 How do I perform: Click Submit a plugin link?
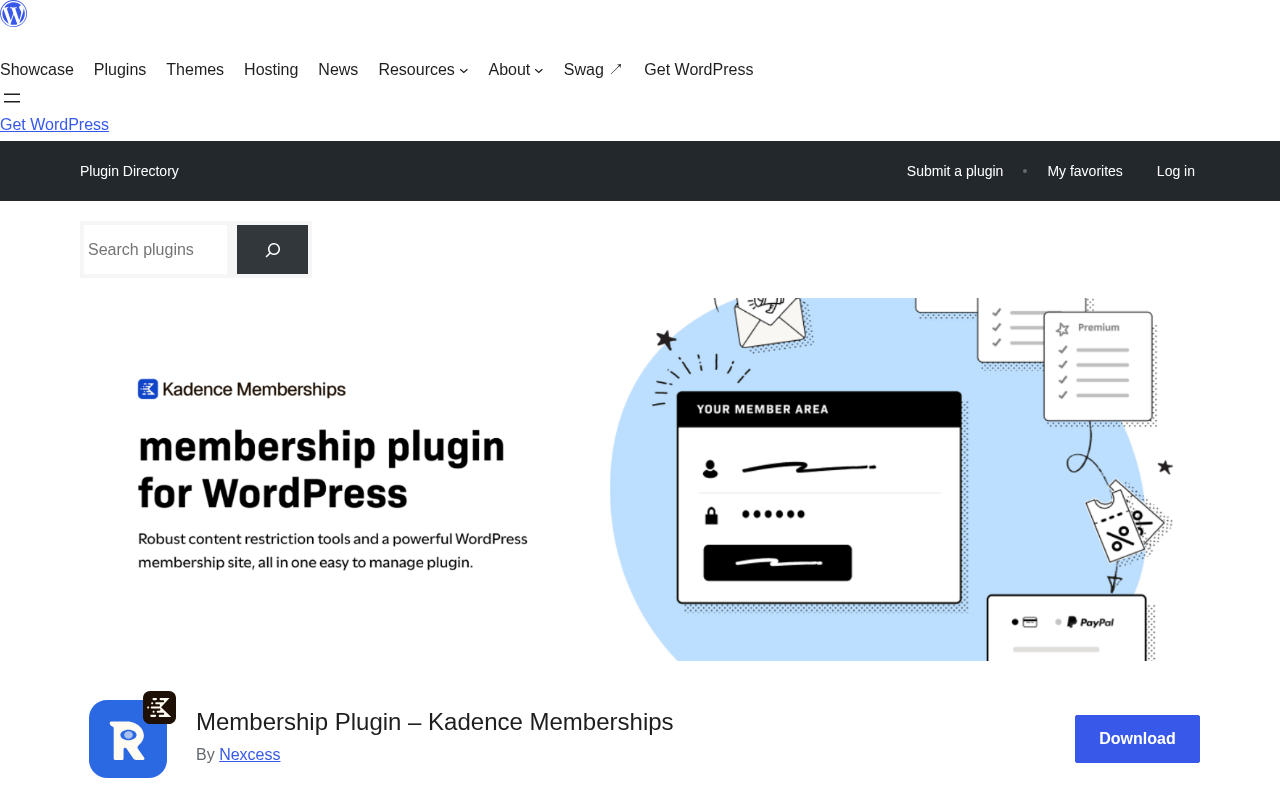coord(955,171)
